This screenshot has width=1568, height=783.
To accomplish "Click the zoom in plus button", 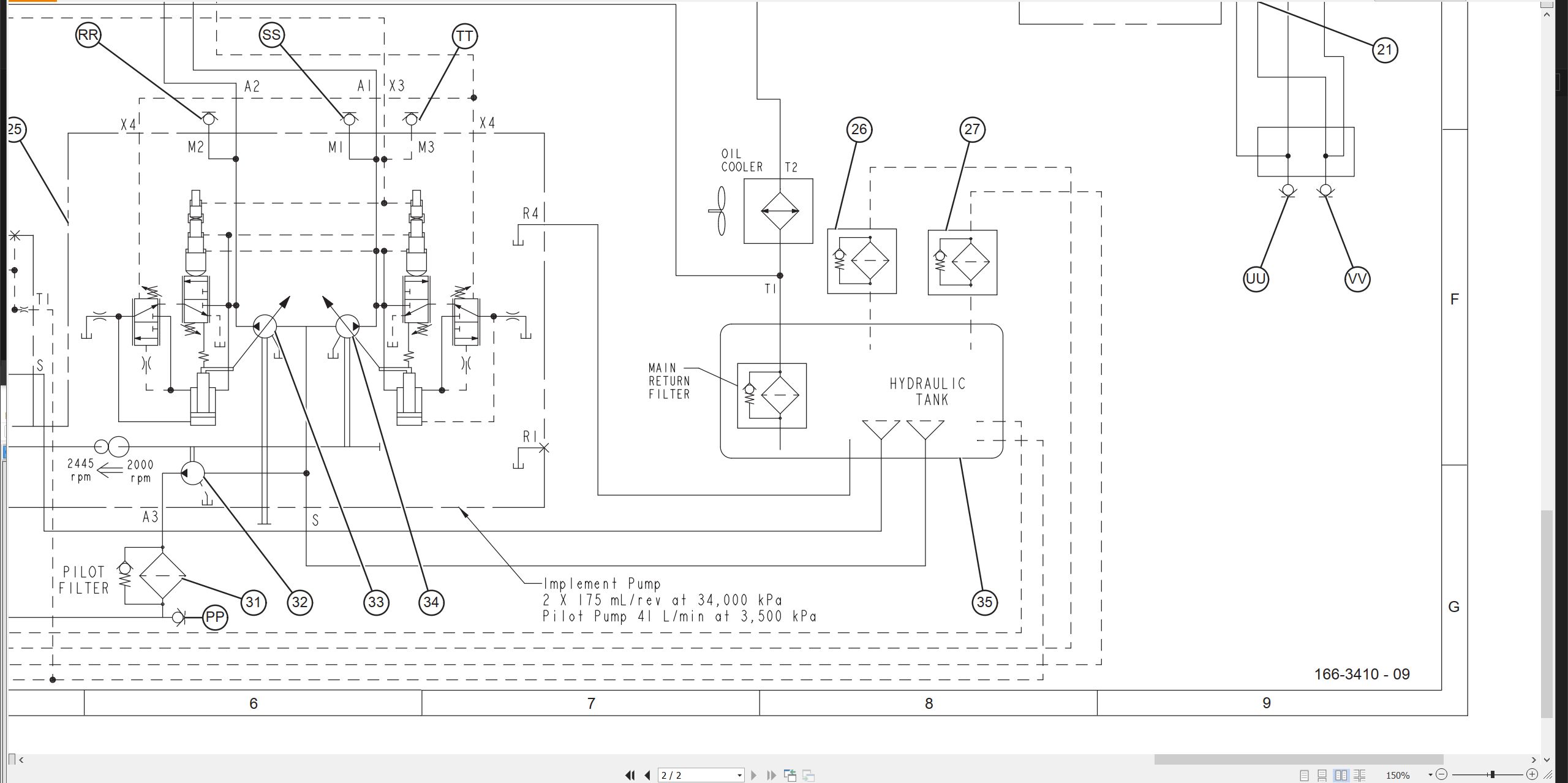I will click(x=1532, y=774).
